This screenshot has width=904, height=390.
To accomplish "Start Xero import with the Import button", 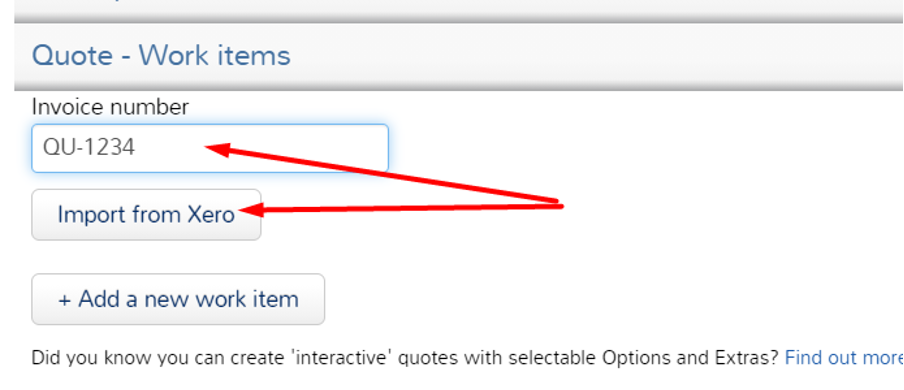I will coord(146,215).
